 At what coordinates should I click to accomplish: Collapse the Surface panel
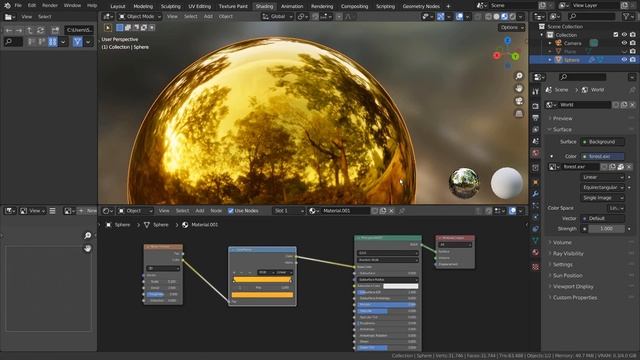pyautogui.click(x=562, y=129)
